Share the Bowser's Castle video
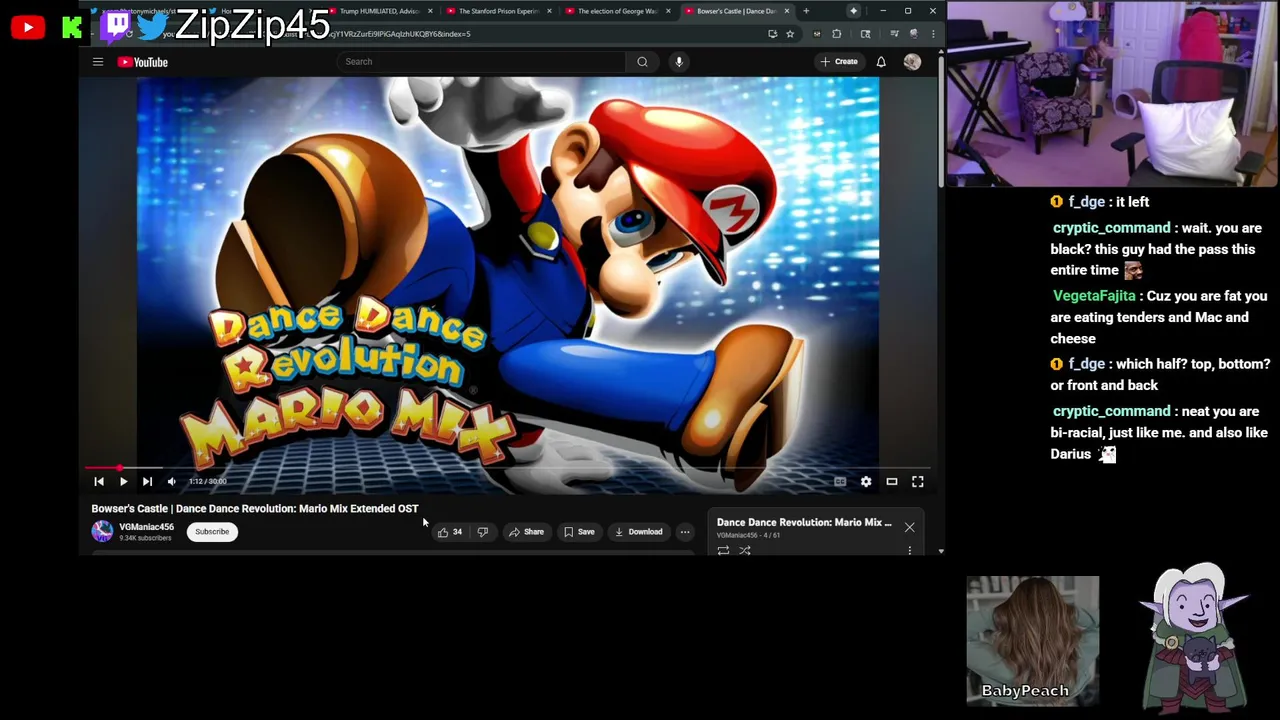Viewport: 1280px width, 720px height. click(x=526, y=532)
